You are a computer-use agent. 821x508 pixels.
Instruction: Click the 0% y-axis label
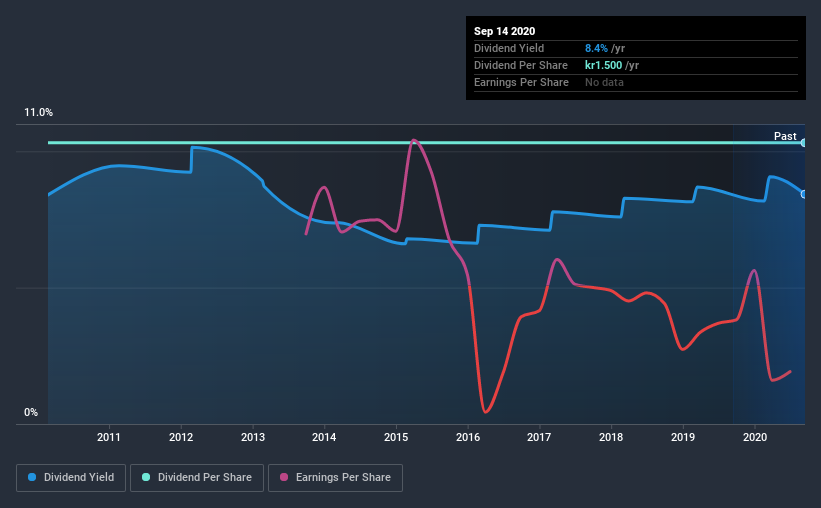(x=31, y=413)
